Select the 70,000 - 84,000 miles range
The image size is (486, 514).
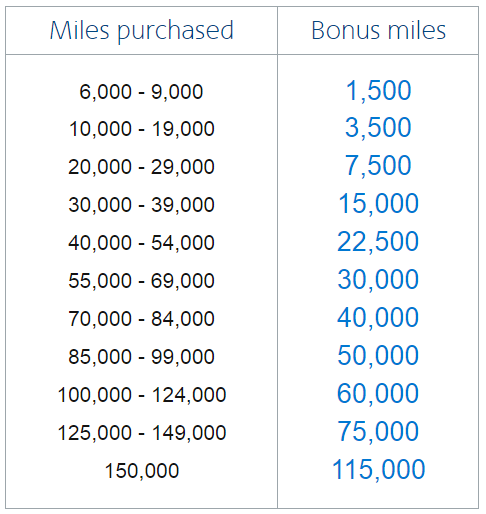(x=141, y=318)
